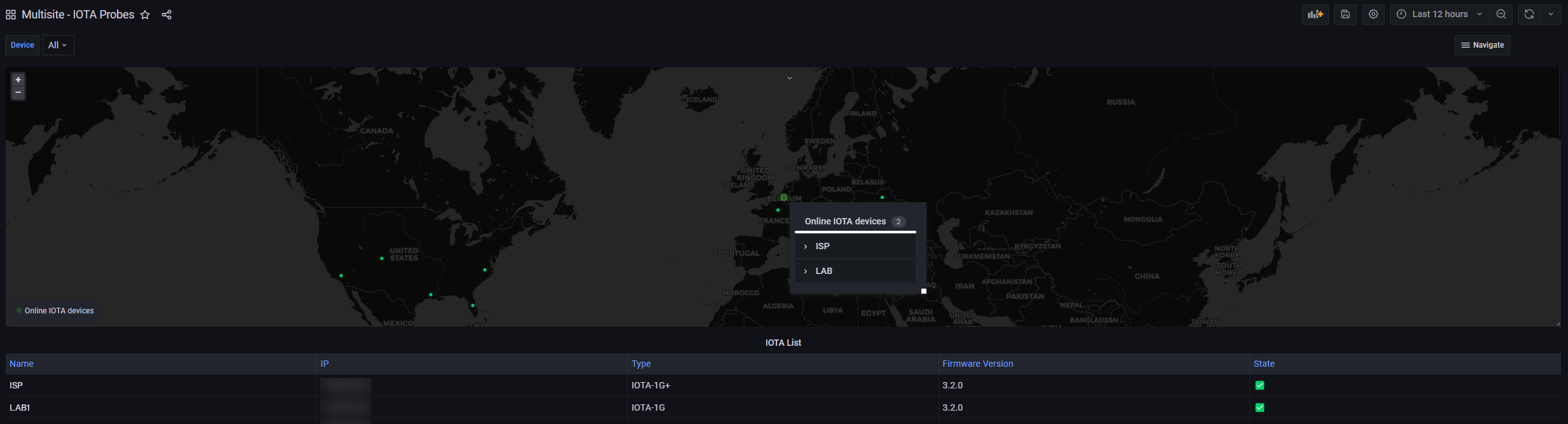Refresh the dashboard

1529,14
